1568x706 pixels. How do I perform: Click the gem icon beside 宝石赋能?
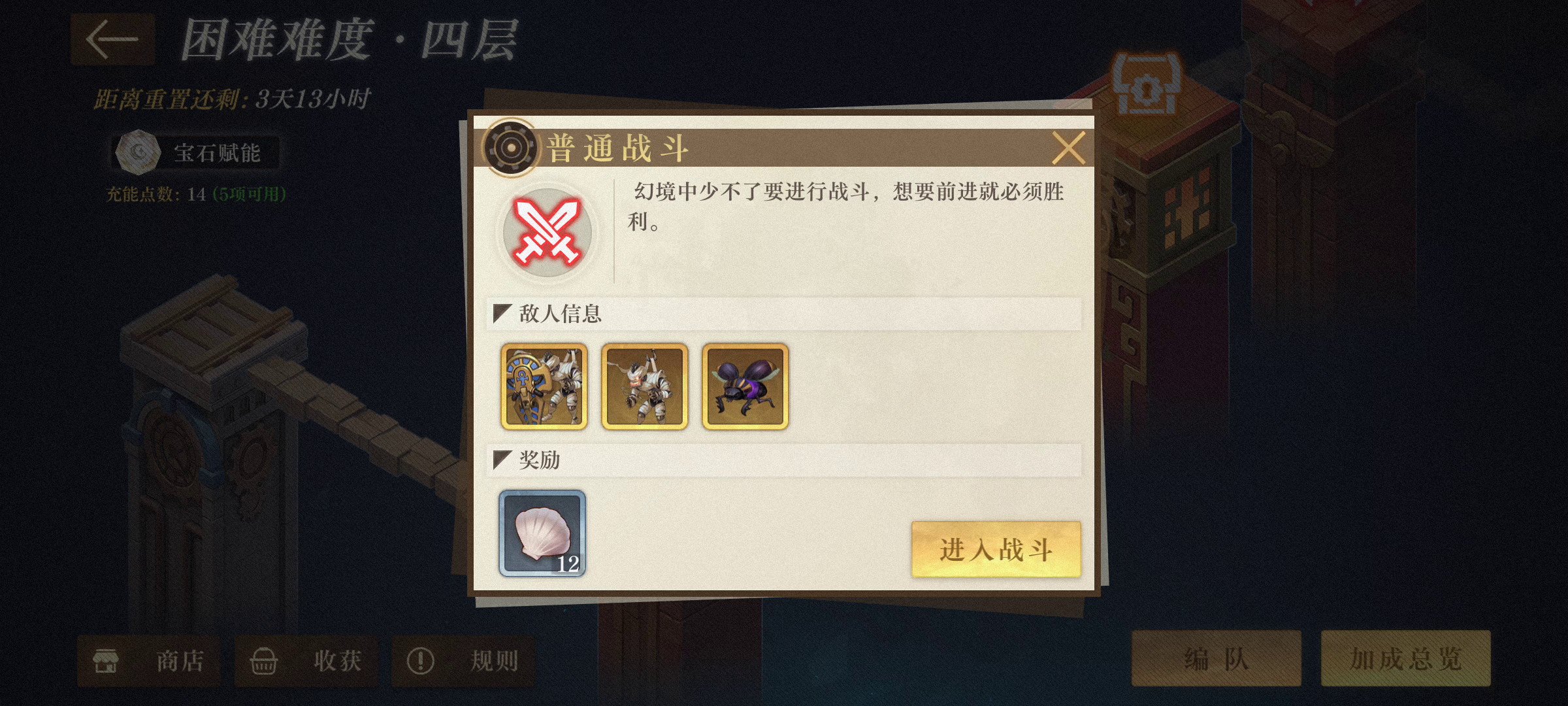coord(138,152)
